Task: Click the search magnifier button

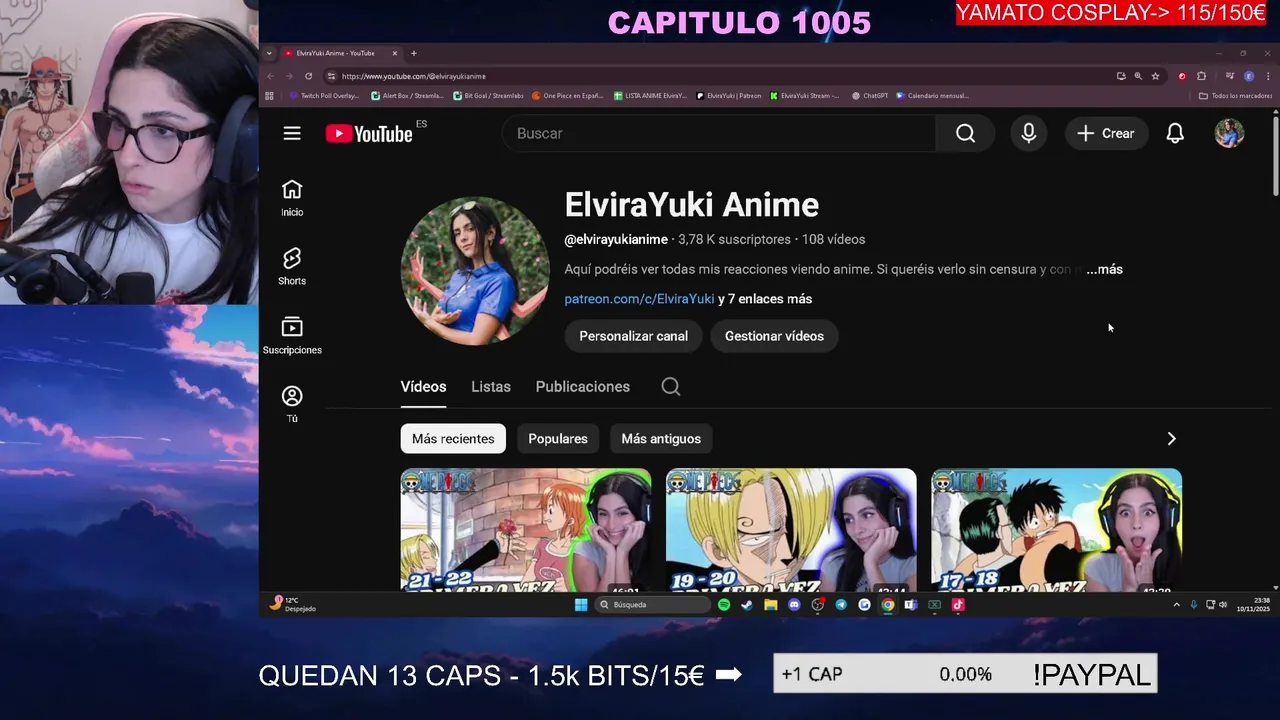Action: [x=965, y=133]
